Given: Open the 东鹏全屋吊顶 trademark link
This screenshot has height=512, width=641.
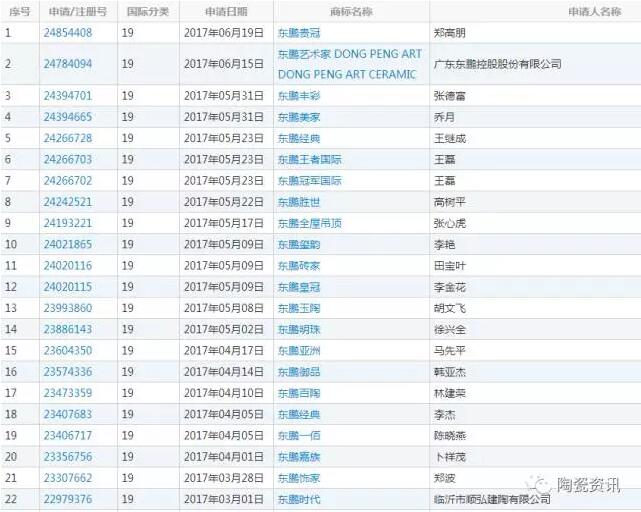Looking at the screenshot, I should pos(309,223).
